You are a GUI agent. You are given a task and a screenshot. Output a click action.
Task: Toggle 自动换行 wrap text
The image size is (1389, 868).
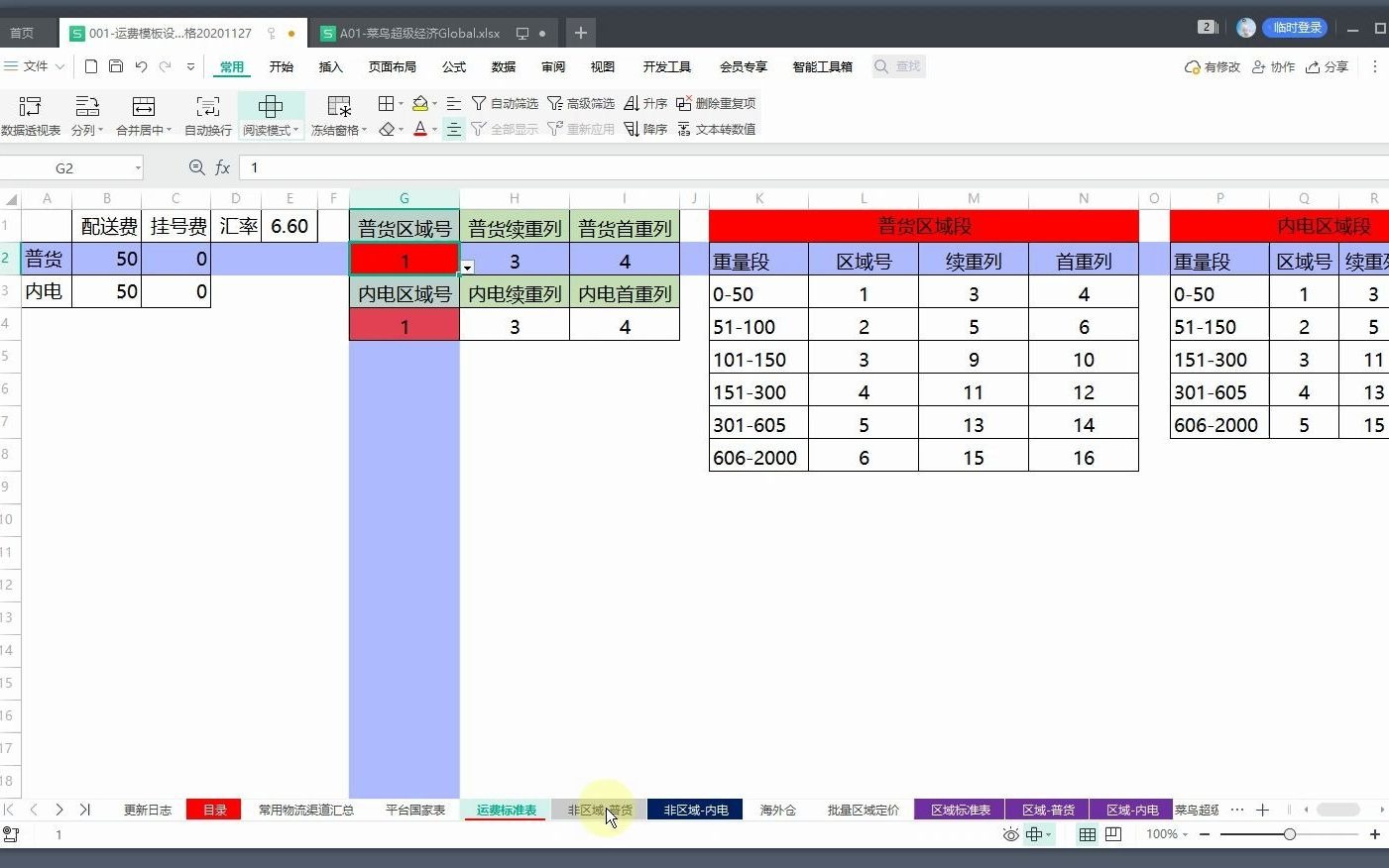click(208, 115)
